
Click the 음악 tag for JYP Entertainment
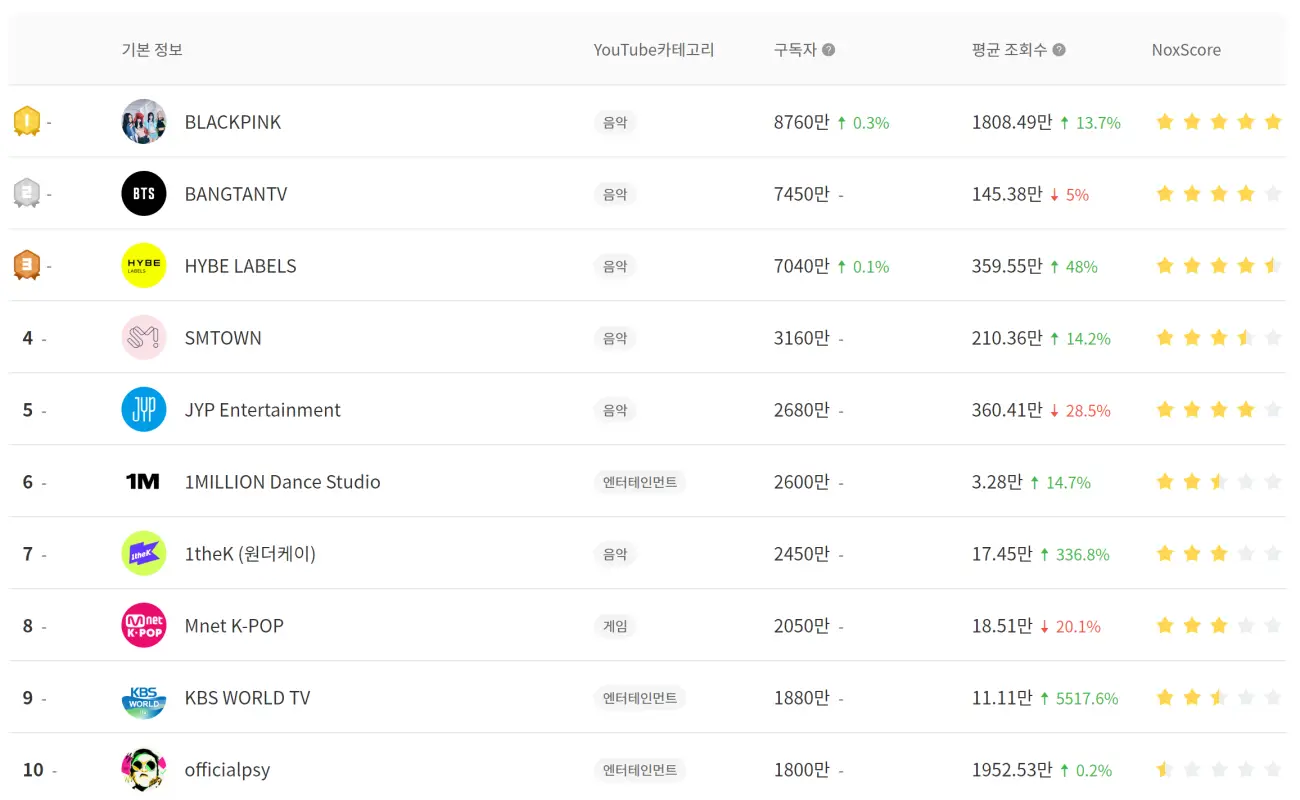tap(615, 410)
